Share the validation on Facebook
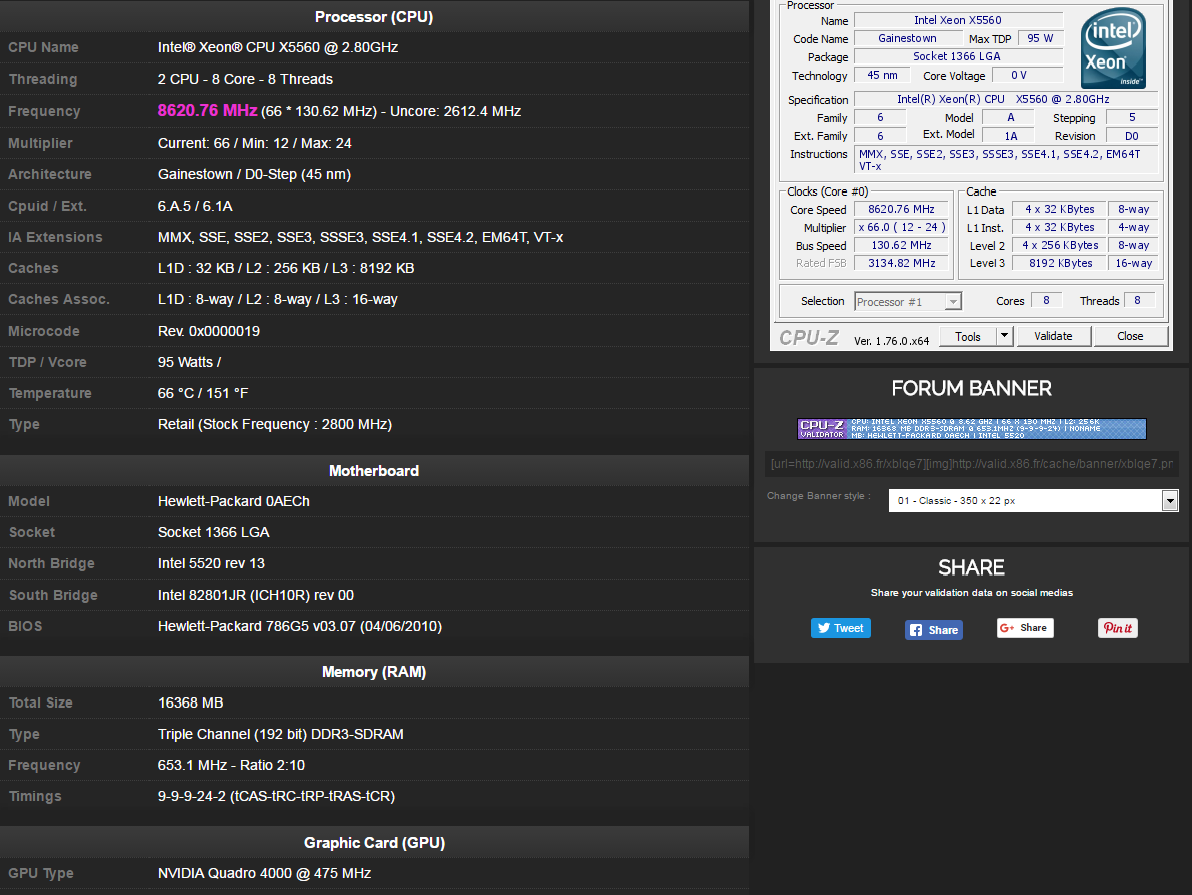This screenshot has width=1192, height=895. [933, 629]
